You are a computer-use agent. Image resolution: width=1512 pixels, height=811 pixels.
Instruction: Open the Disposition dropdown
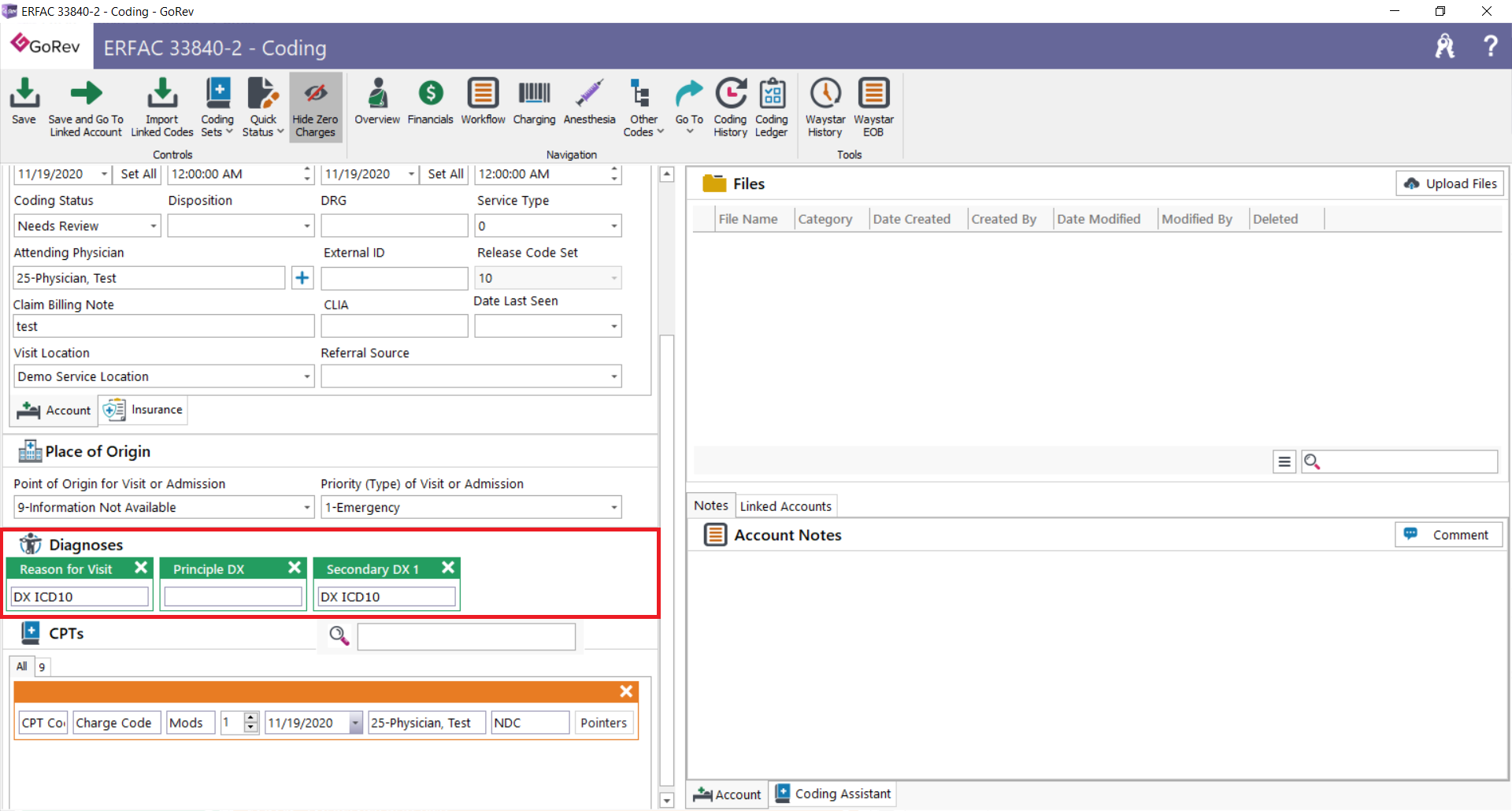[307, 226]
